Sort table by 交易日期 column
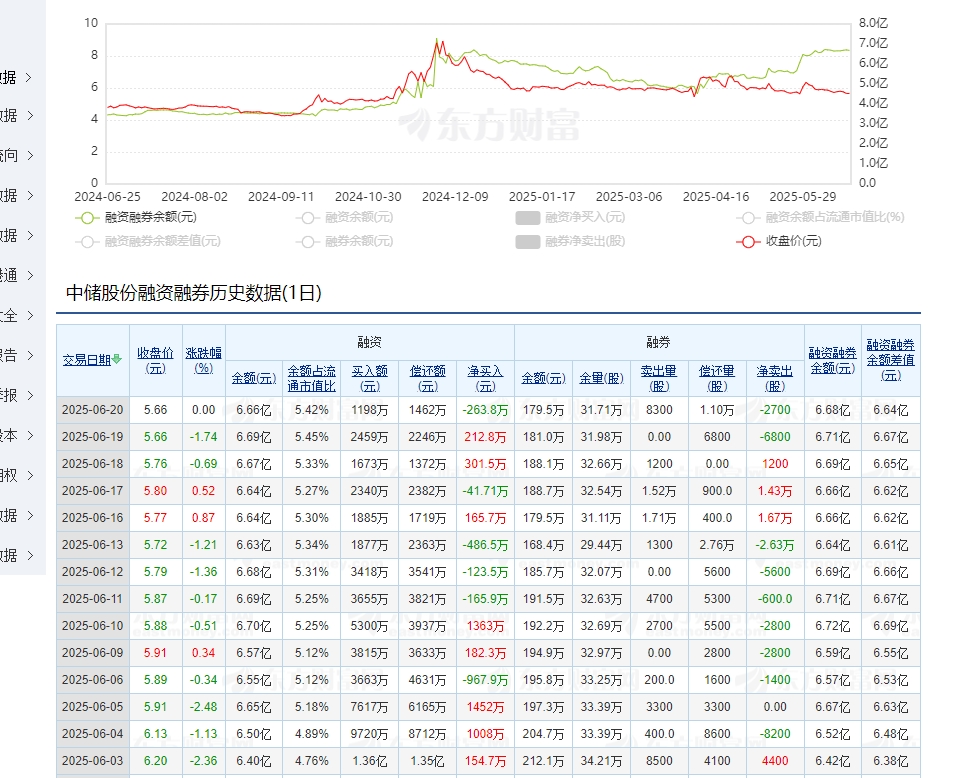The image size is (968, 778). (x=87, y=360)
